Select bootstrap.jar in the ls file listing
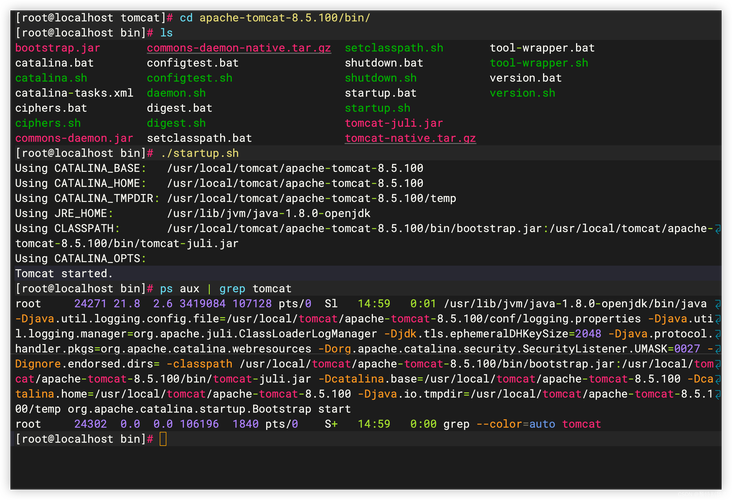The height and width of the screenshot is (500, 732). click(58, 48)
